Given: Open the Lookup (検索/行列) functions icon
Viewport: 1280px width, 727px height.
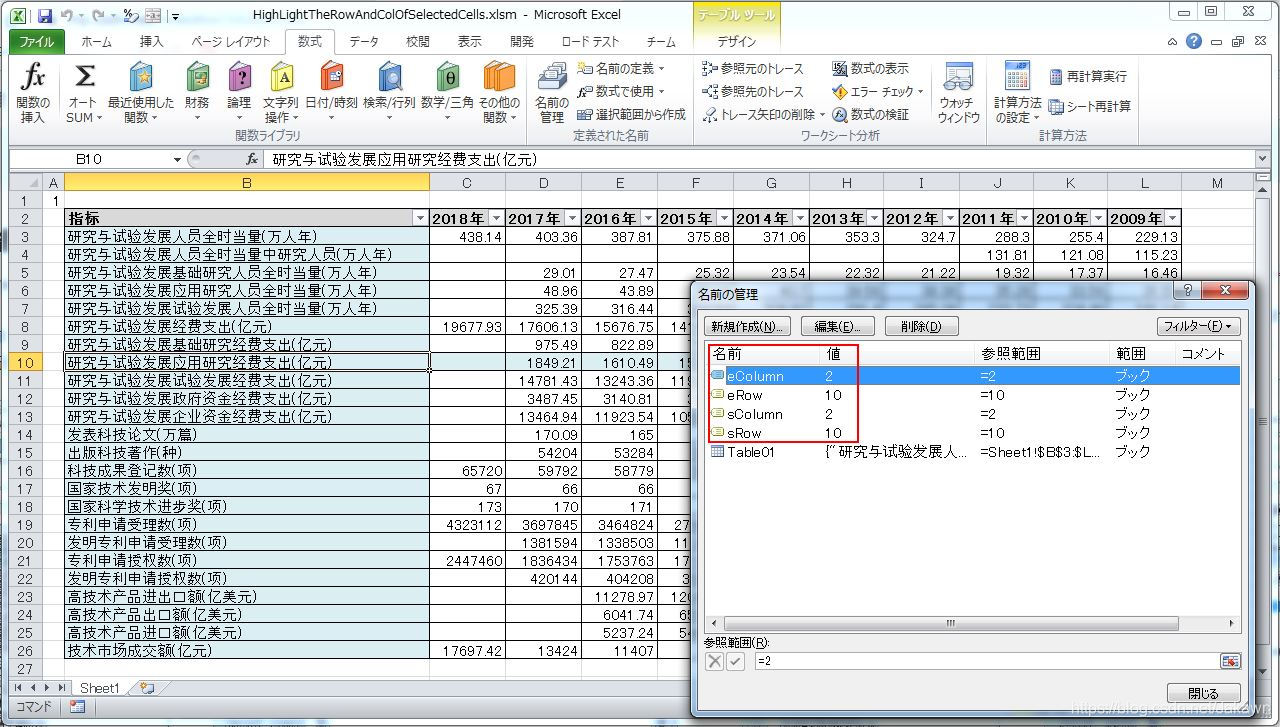Looking at the screenshot, I should pyautogui.click(x=389, y=92).
